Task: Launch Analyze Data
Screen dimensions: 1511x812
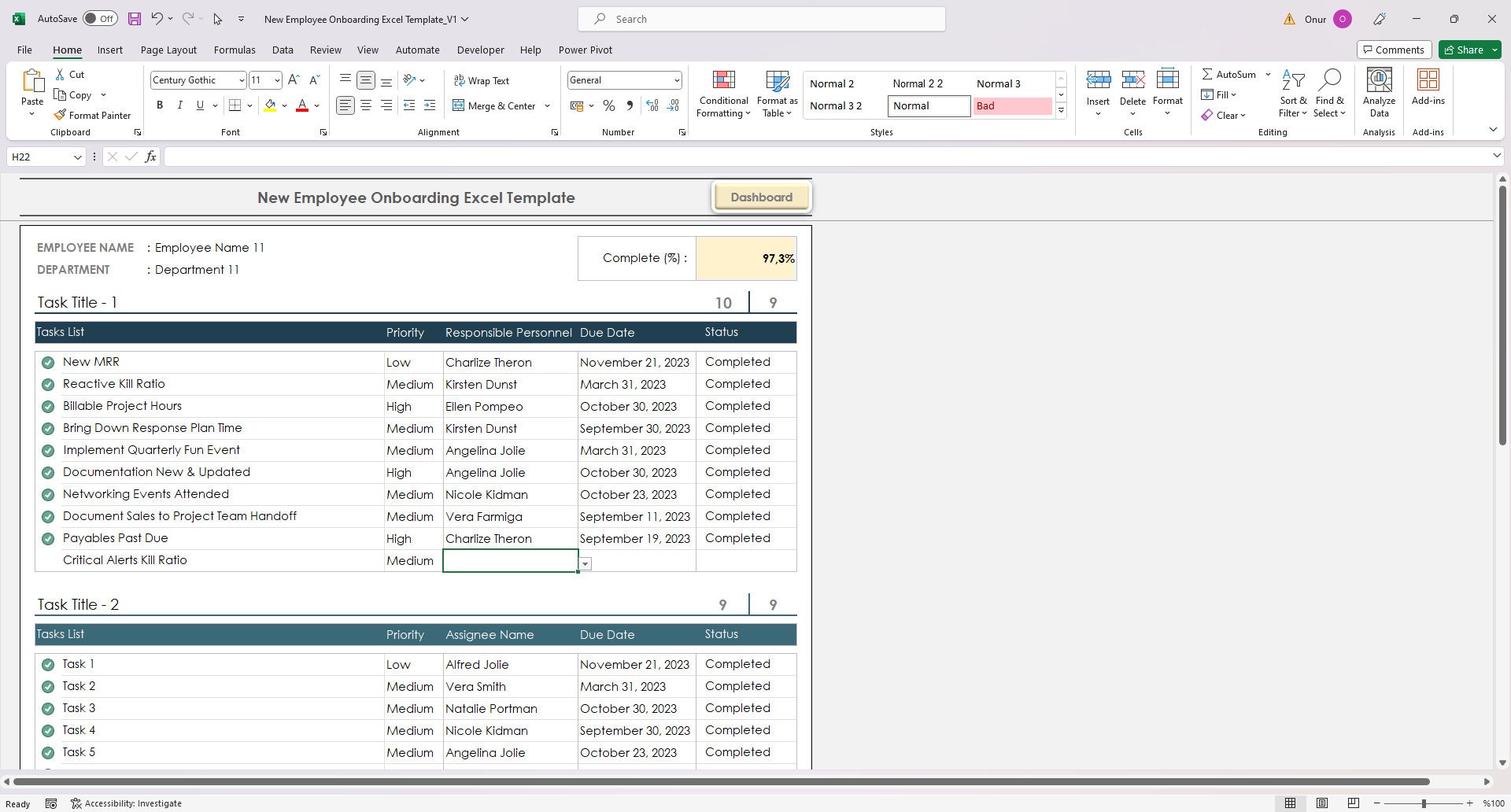Action: pyautogui.click(x=1378, y=92)
